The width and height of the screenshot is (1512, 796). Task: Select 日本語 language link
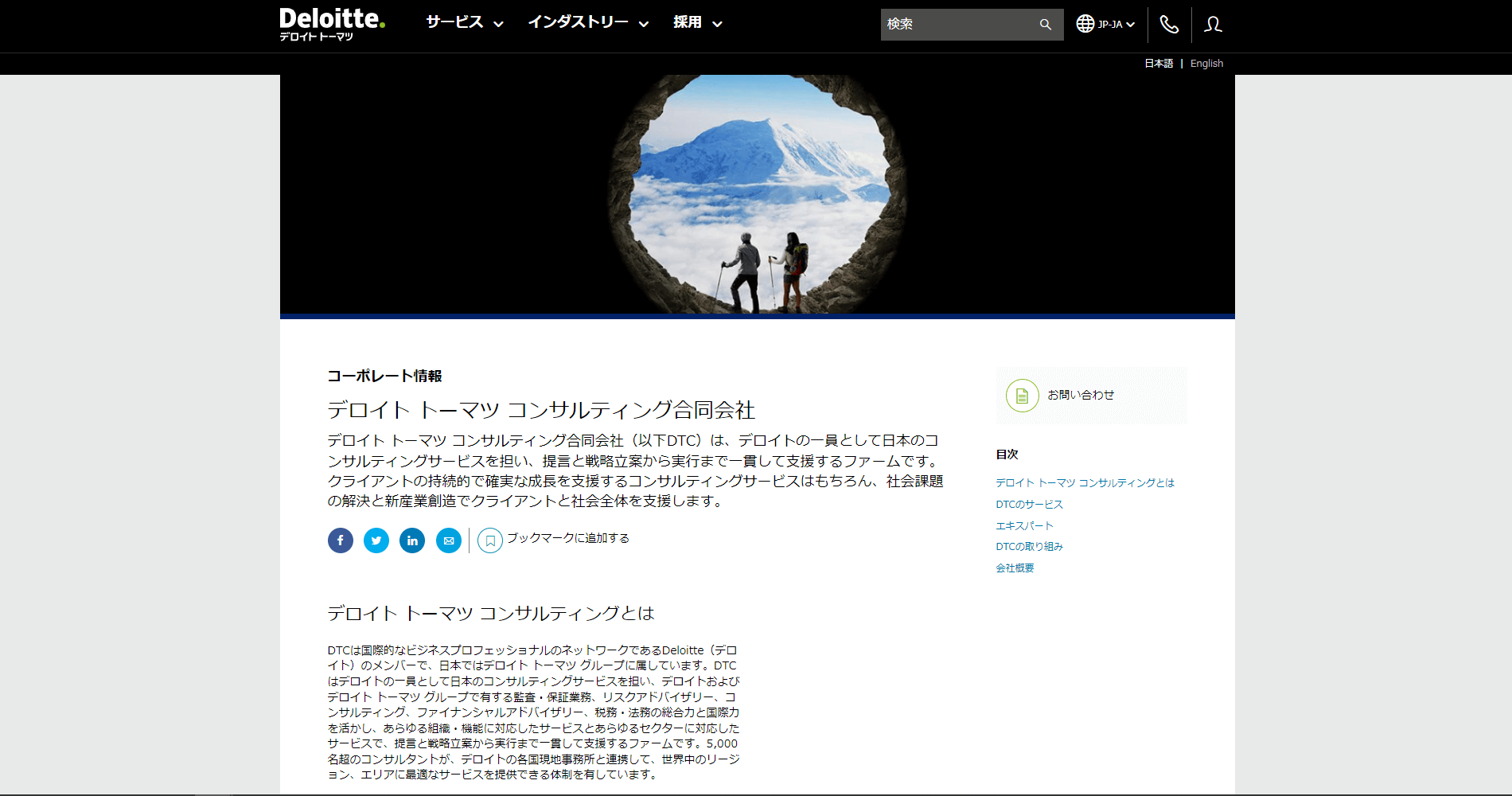click(x=1159, y=64)
